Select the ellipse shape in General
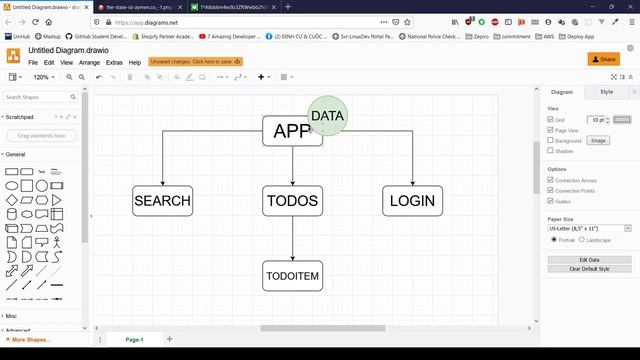 pyautogui.click(x=11, y=186)
